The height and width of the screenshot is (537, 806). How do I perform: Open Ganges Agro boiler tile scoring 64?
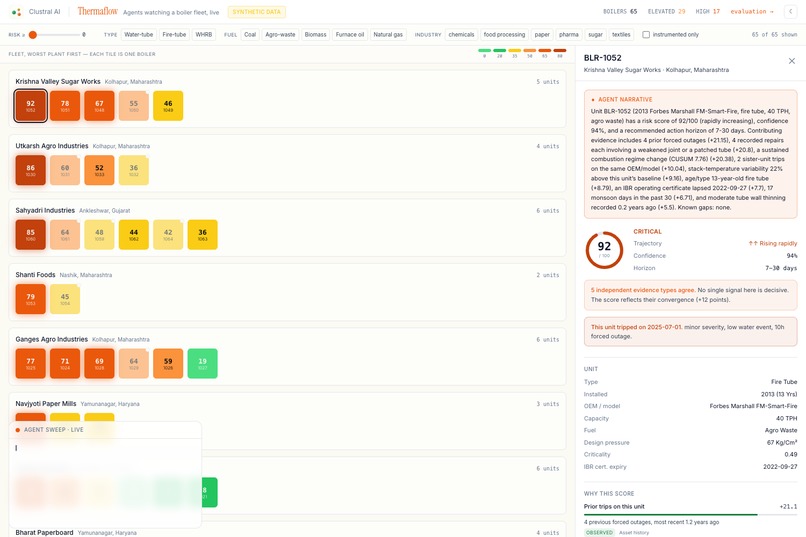pyautogui.click(x=134, y=363)
